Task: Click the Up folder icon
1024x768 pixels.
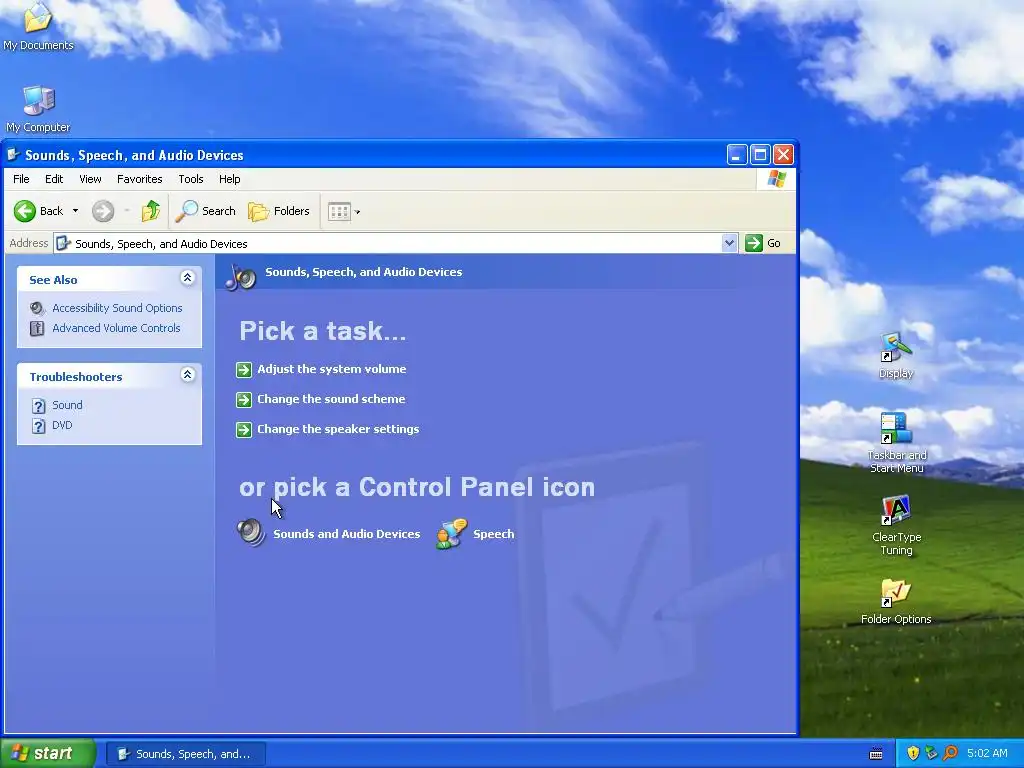Action: click(x=151, y=211)
